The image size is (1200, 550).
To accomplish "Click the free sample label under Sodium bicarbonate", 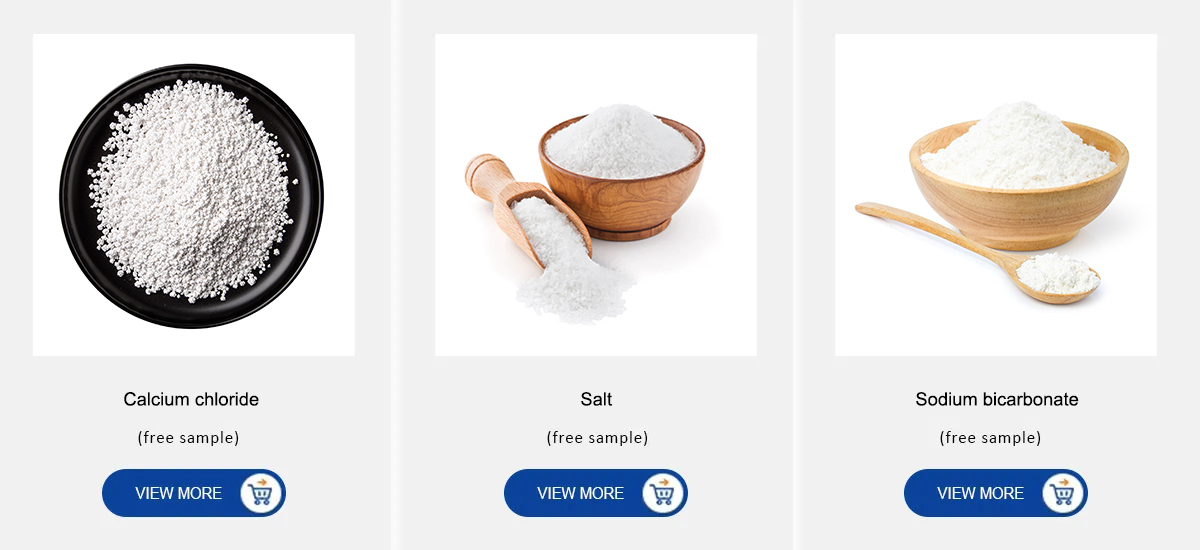I will (990, 437).
